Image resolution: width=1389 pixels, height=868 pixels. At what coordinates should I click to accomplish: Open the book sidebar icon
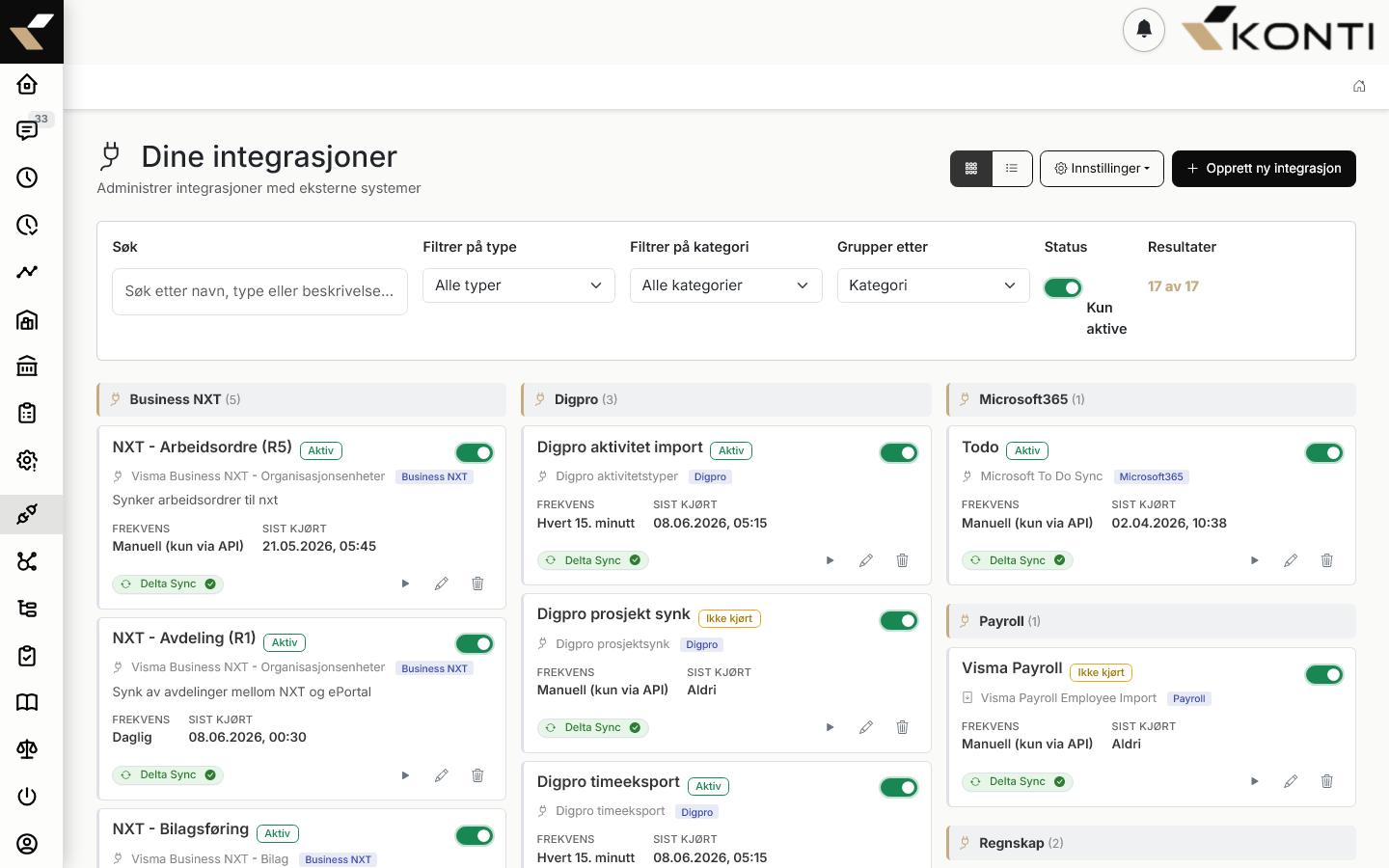click(x=27, y=702)
